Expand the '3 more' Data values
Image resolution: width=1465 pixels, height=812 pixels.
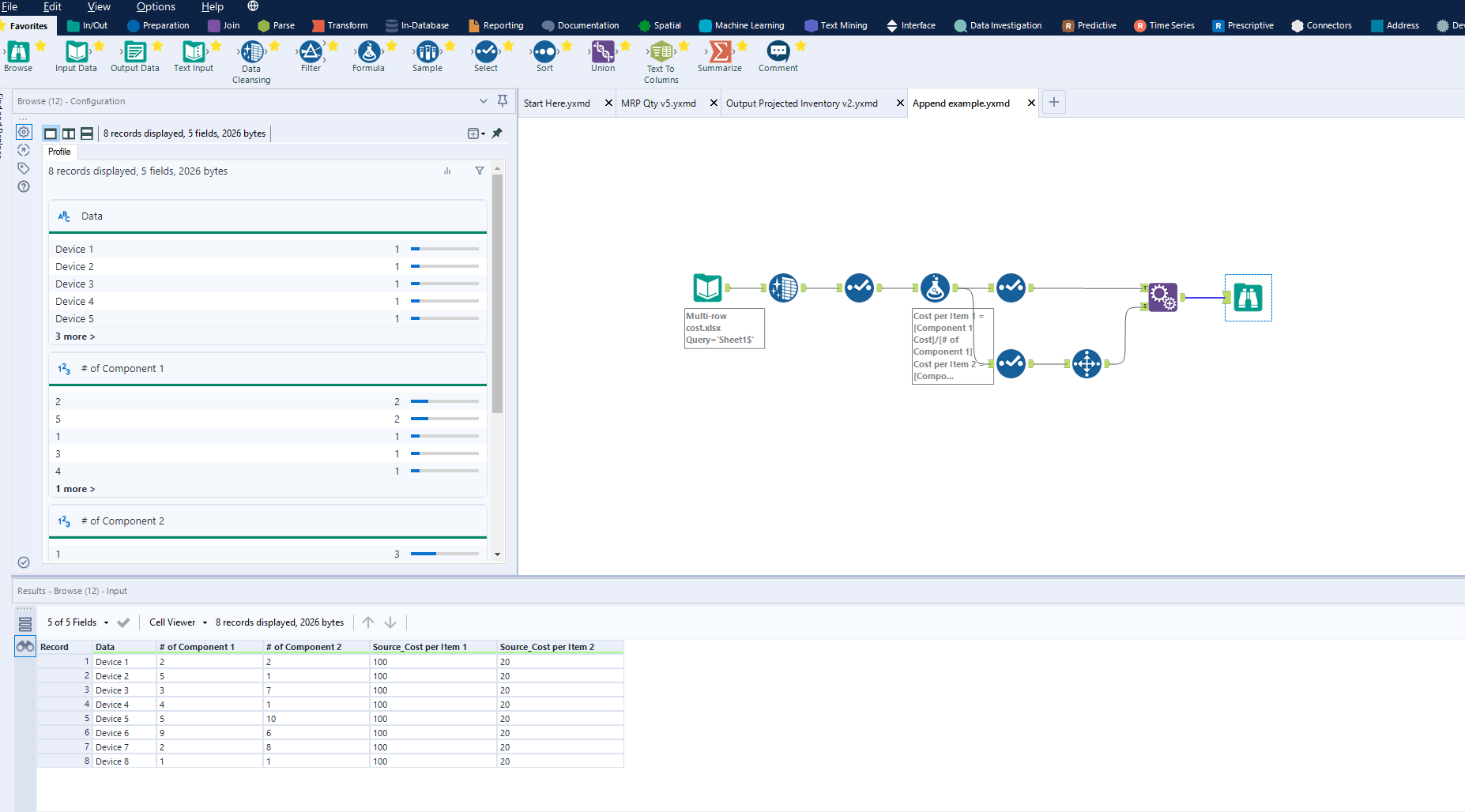(75, 336)
